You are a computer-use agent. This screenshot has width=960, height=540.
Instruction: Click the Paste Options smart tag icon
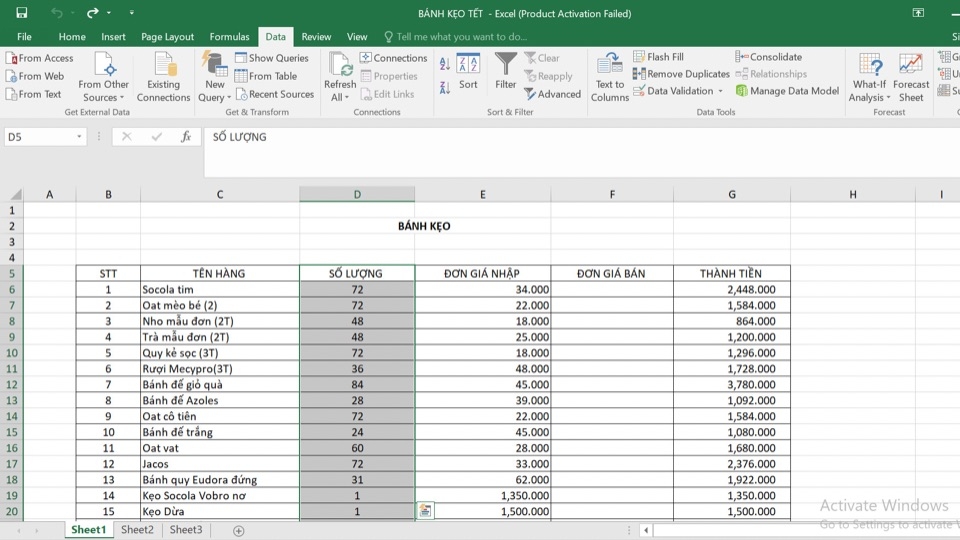click(x=425, y=510)
